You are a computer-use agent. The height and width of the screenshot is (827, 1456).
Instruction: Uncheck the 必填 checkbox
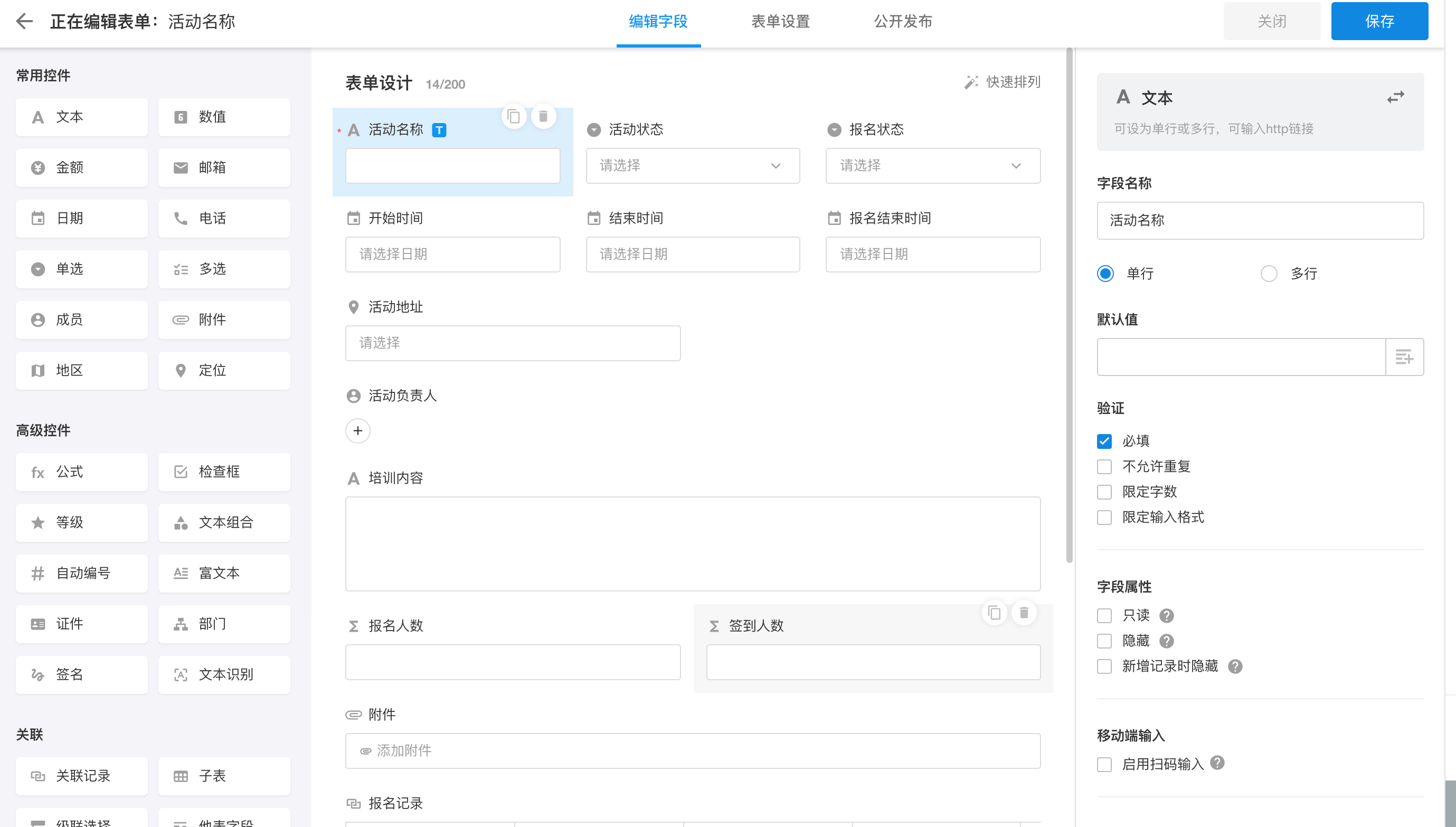pyautogui.click(x=1104, y=441)
